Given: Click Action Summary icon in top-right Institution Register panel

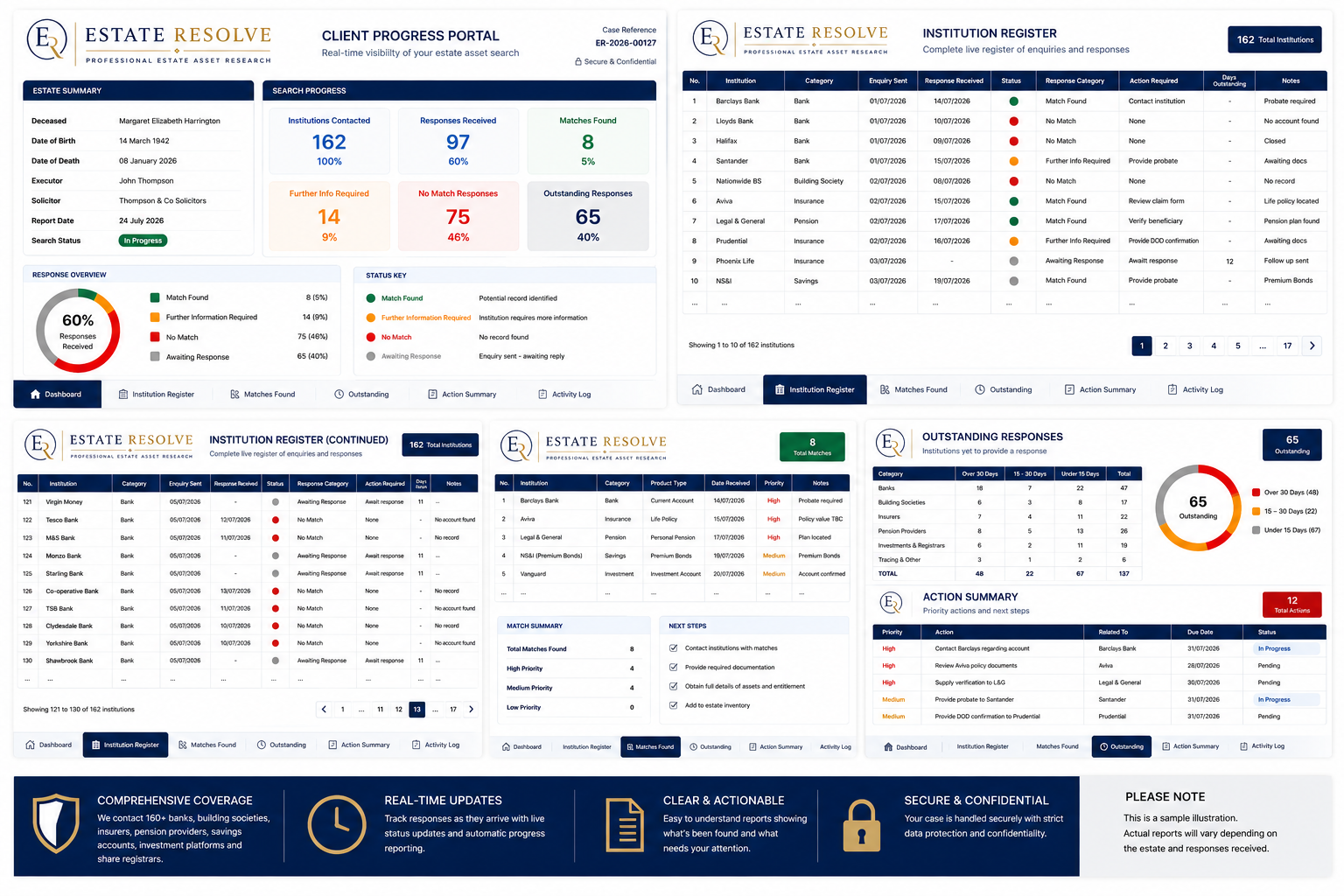Looking at the screenshot, I should pyautogui.click(x=1069, y=389).
